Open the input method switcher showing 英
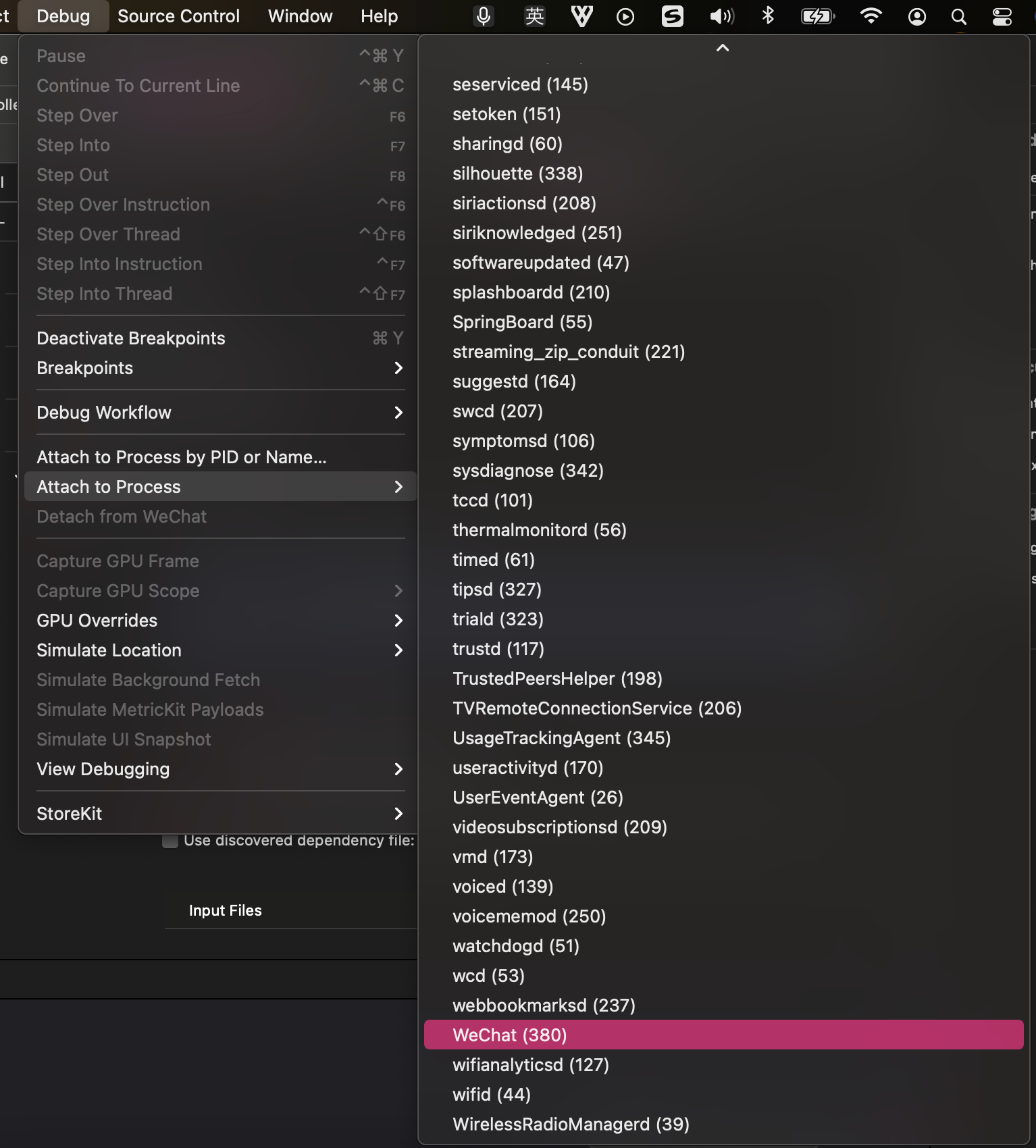The height and width of the screenshot is (1148, 1036). (x=534, y=16)
